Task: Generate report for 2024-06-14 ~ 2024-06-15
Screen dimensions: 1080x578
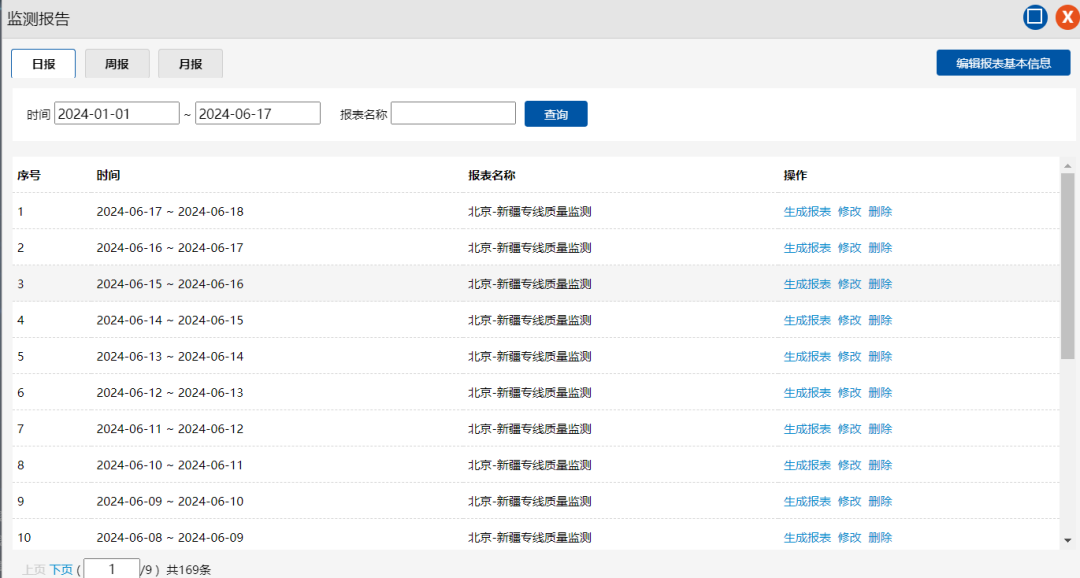Action: pos(807,321)
